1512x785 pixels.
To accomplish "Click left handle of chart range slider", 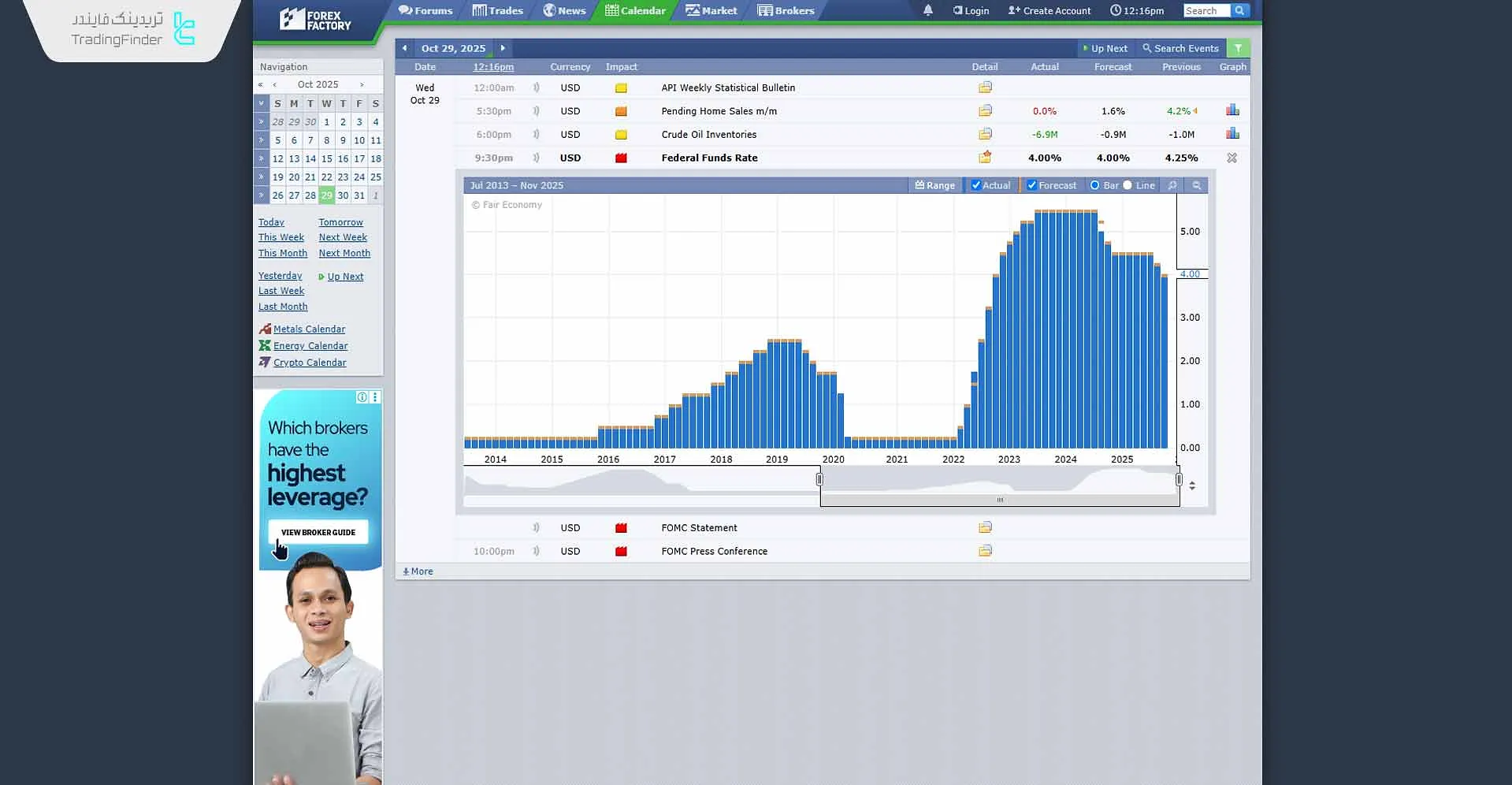I will [x=819, y=479].
